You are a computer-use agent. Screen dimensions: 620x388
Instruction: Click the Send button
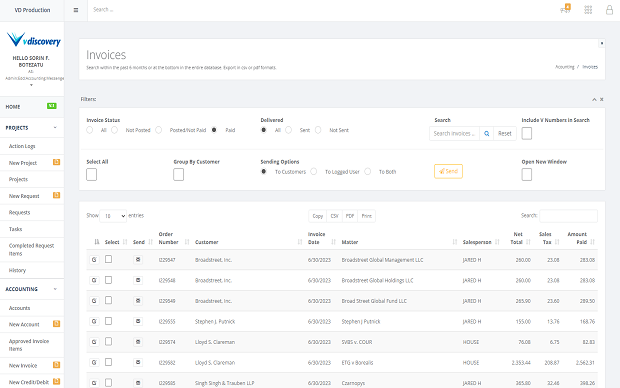[448, 171]
